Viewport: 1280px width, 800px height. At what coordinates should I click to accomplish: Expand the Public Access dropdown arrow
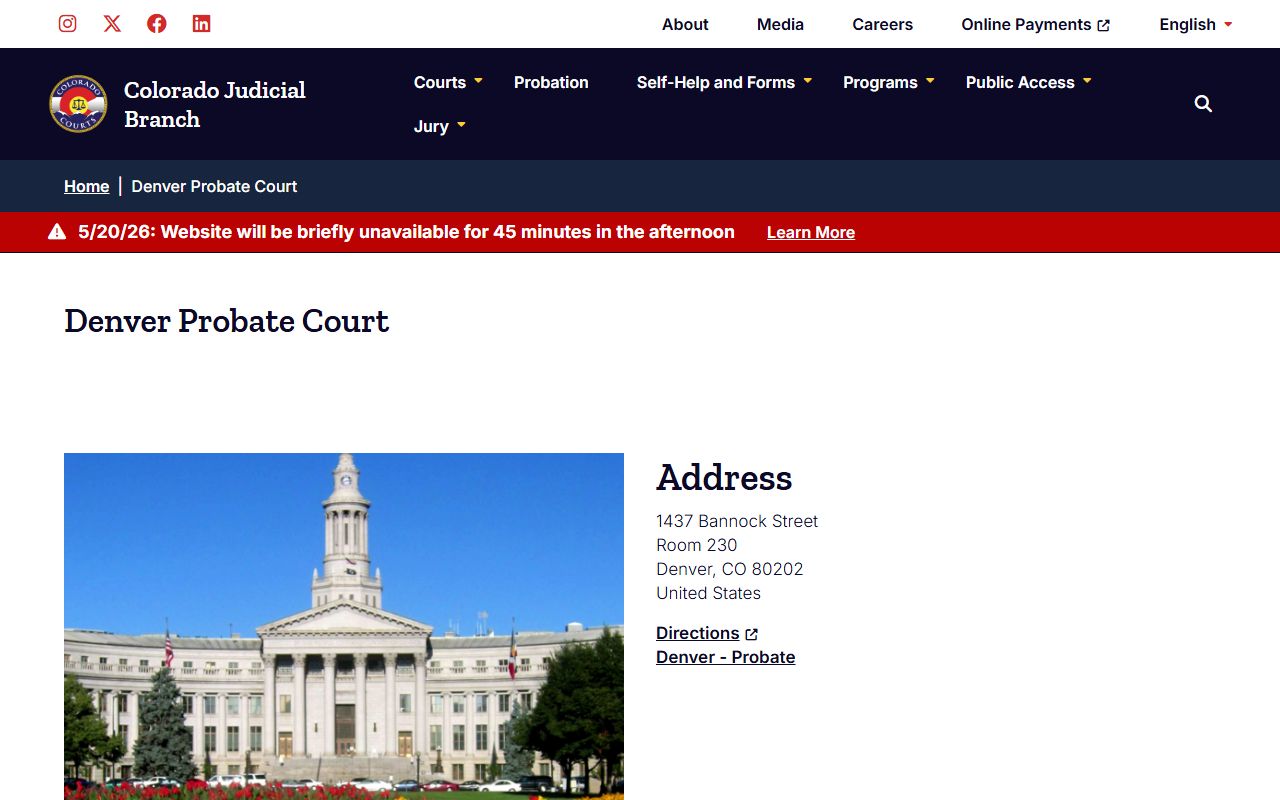1087,81
